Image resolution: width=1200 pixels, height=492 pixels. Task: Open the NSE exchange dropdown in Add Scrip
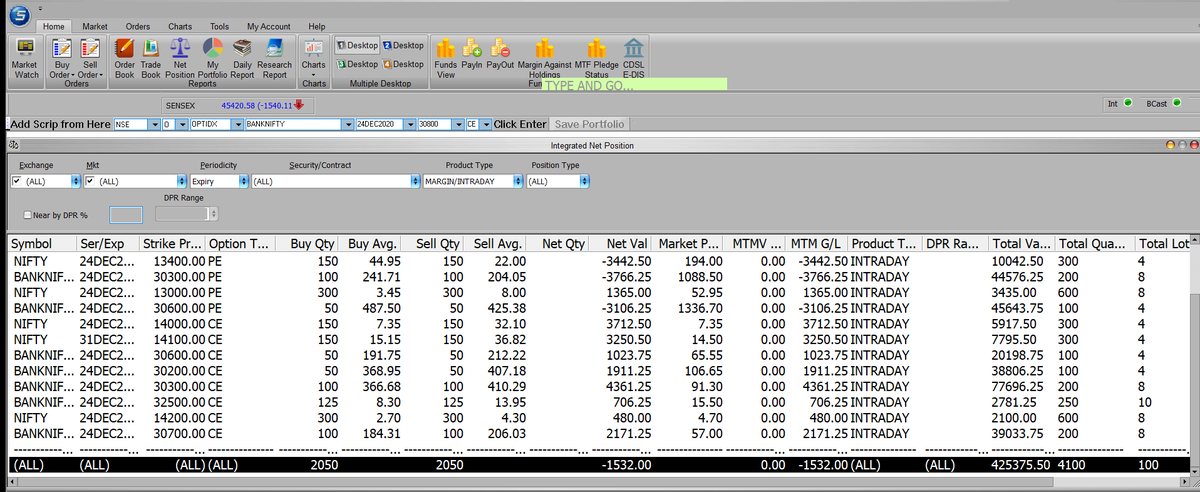(154, 124)
